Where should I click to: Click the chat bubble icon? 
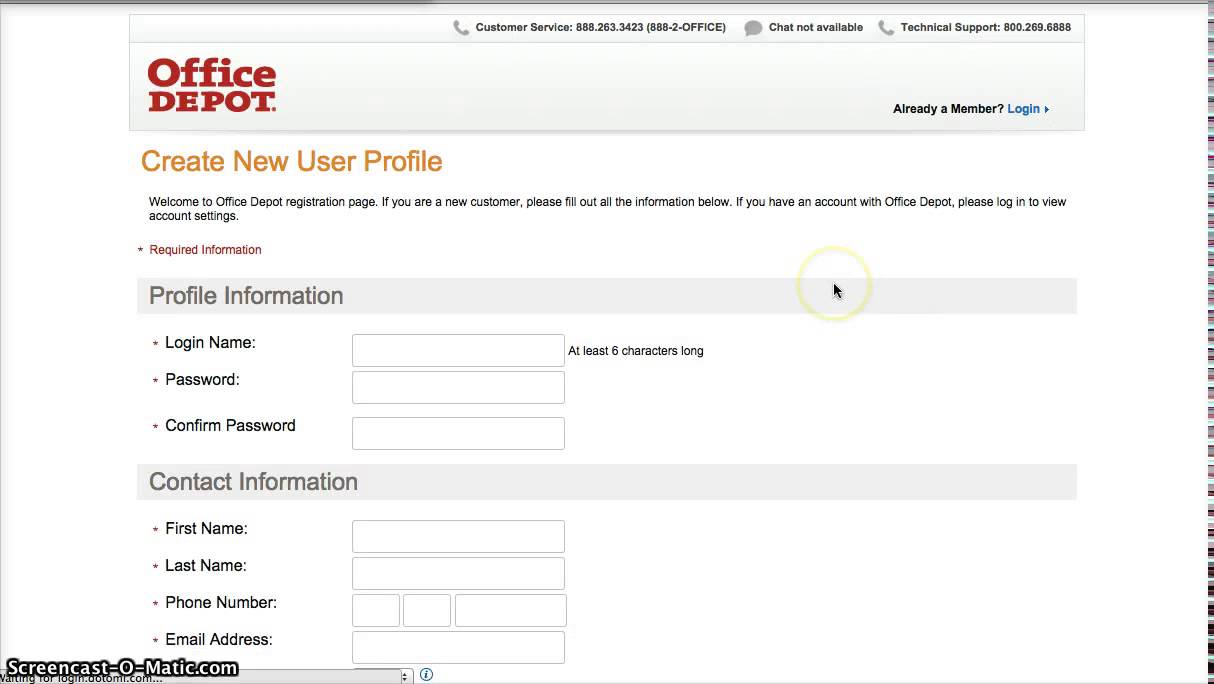(x=753, y=28)
